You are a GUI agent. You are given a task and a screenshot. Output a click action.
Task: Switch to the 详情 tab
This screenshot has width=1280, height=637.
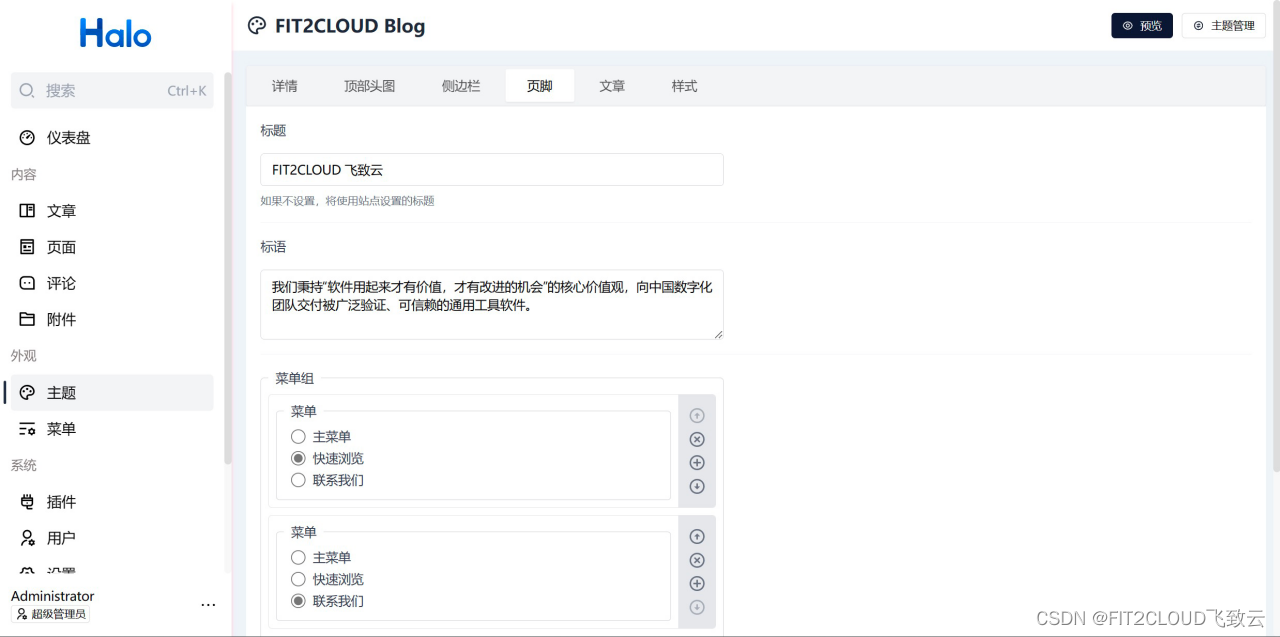285,86
